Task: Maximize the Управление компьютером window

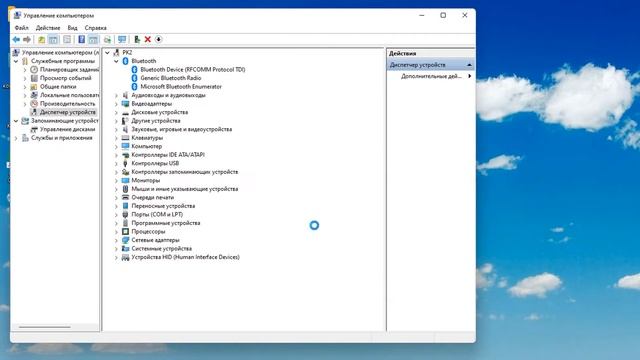Action: point(443,15)
